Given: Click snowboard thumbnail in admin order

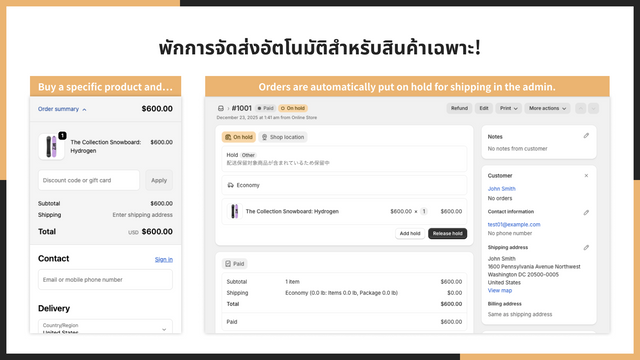Looking at the screenshot, I should (235, 211).
